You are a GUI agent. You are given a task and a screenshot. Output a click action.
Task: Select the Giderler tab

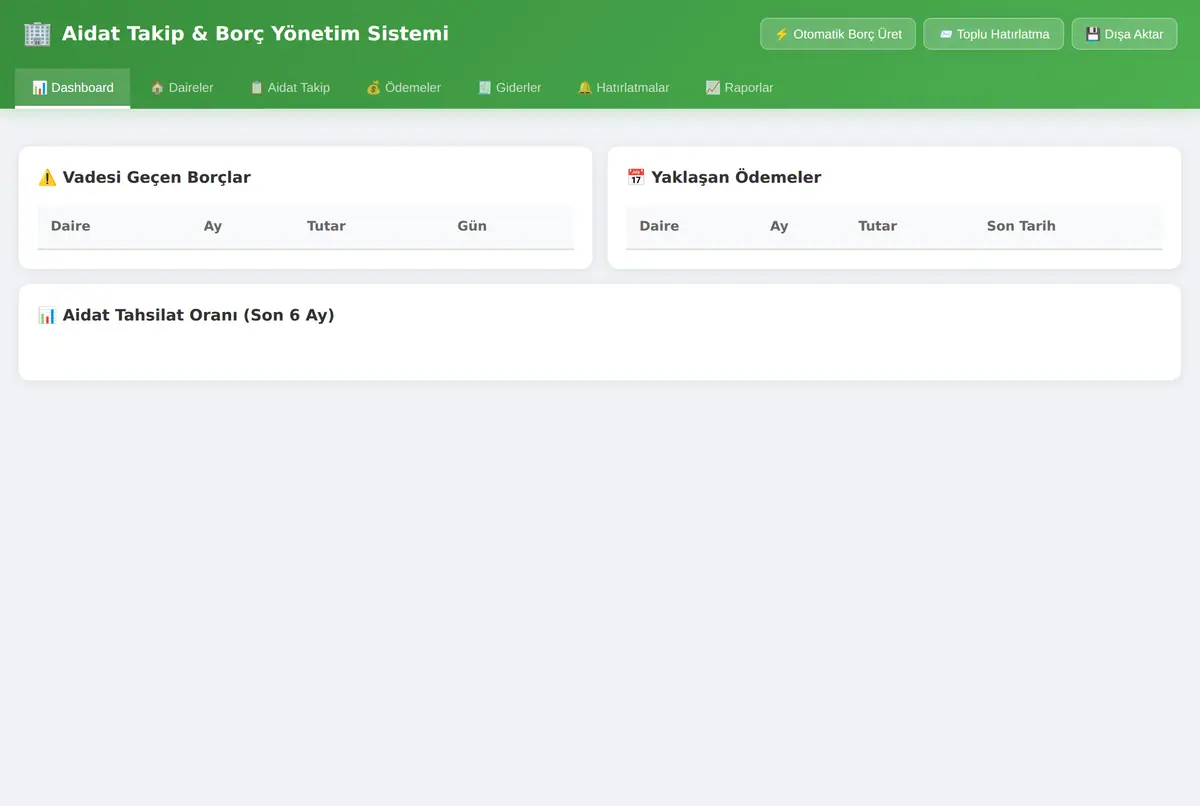[x=509, y=88]
